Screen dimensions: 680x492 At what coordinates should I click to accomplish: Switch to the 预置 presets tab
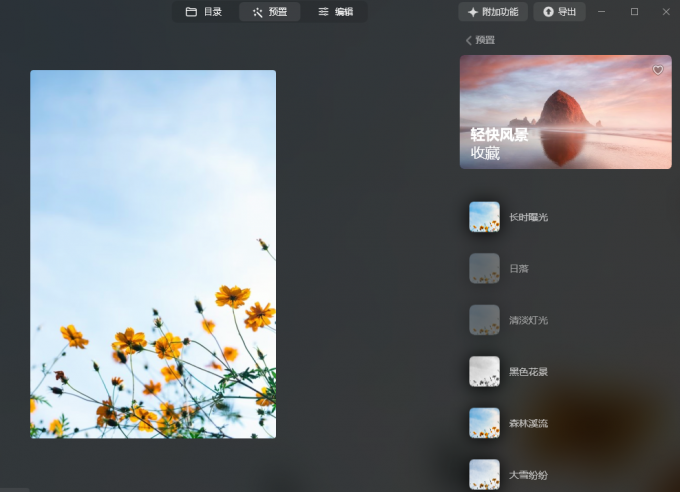point(270,12)
